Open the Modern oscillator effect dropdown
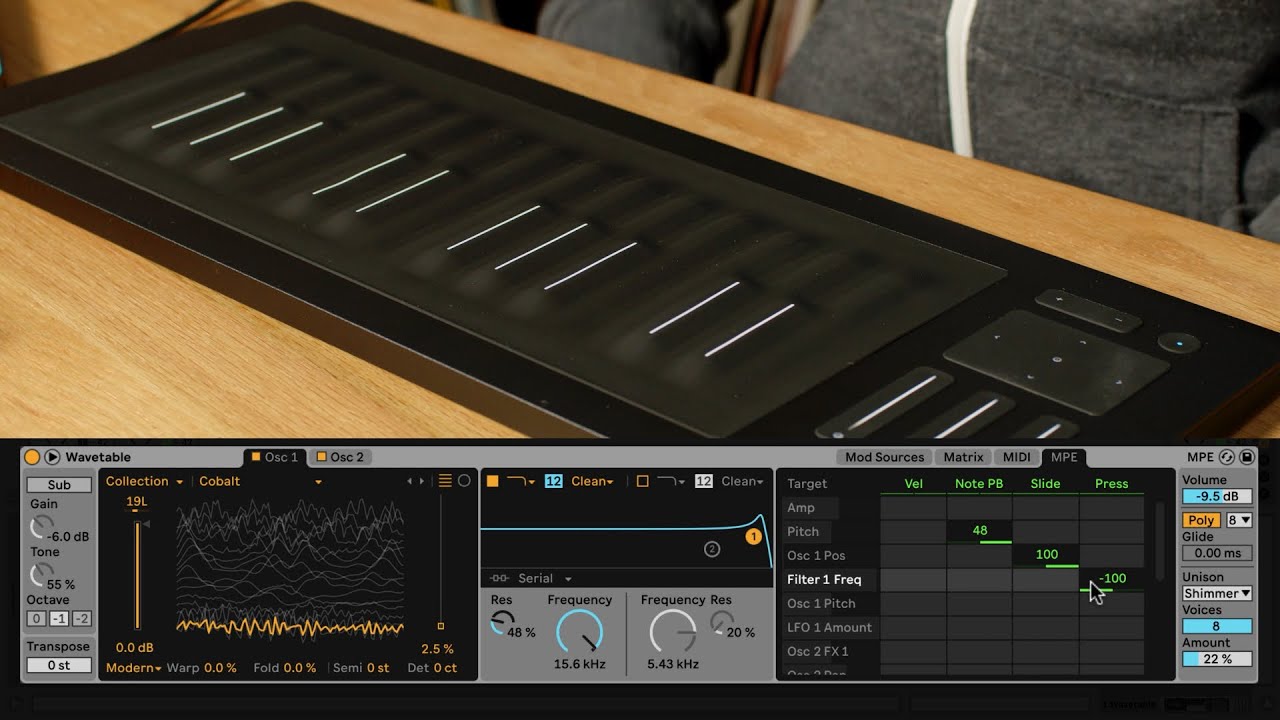This screenshot has width=1280, height=720. point(133,668)
